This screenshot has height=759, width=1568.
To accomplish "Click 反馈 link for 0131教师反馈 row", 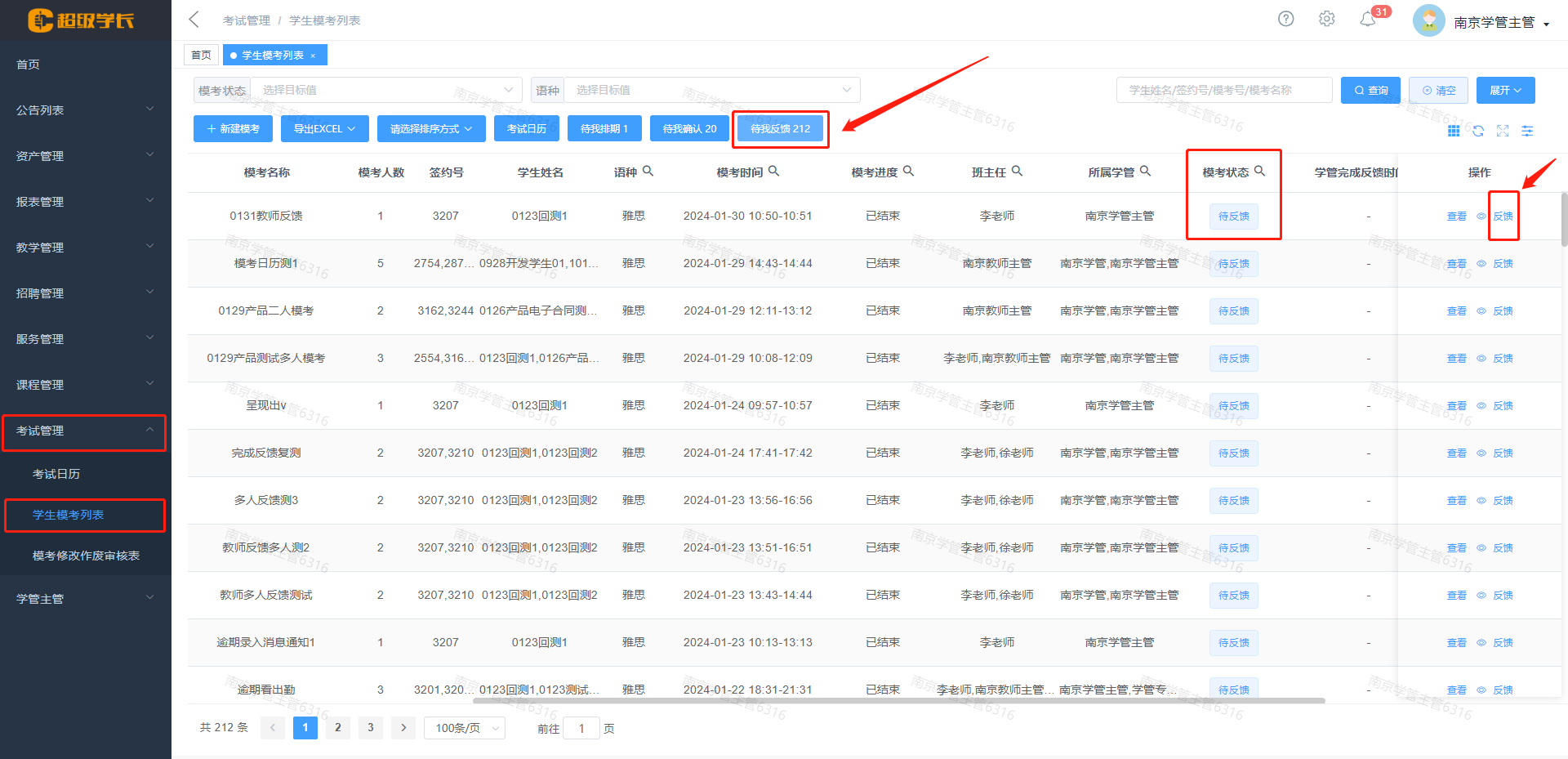I will coord(1503,217).
